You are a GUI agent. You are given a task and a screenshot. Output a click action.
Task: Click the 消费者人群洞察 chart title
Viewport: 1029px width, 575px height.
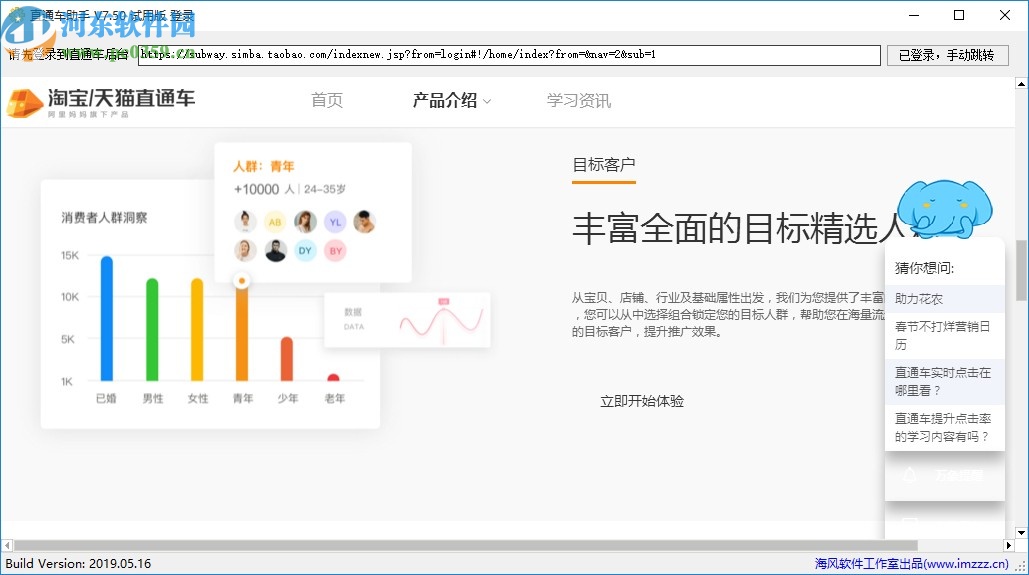click(104, 217)
